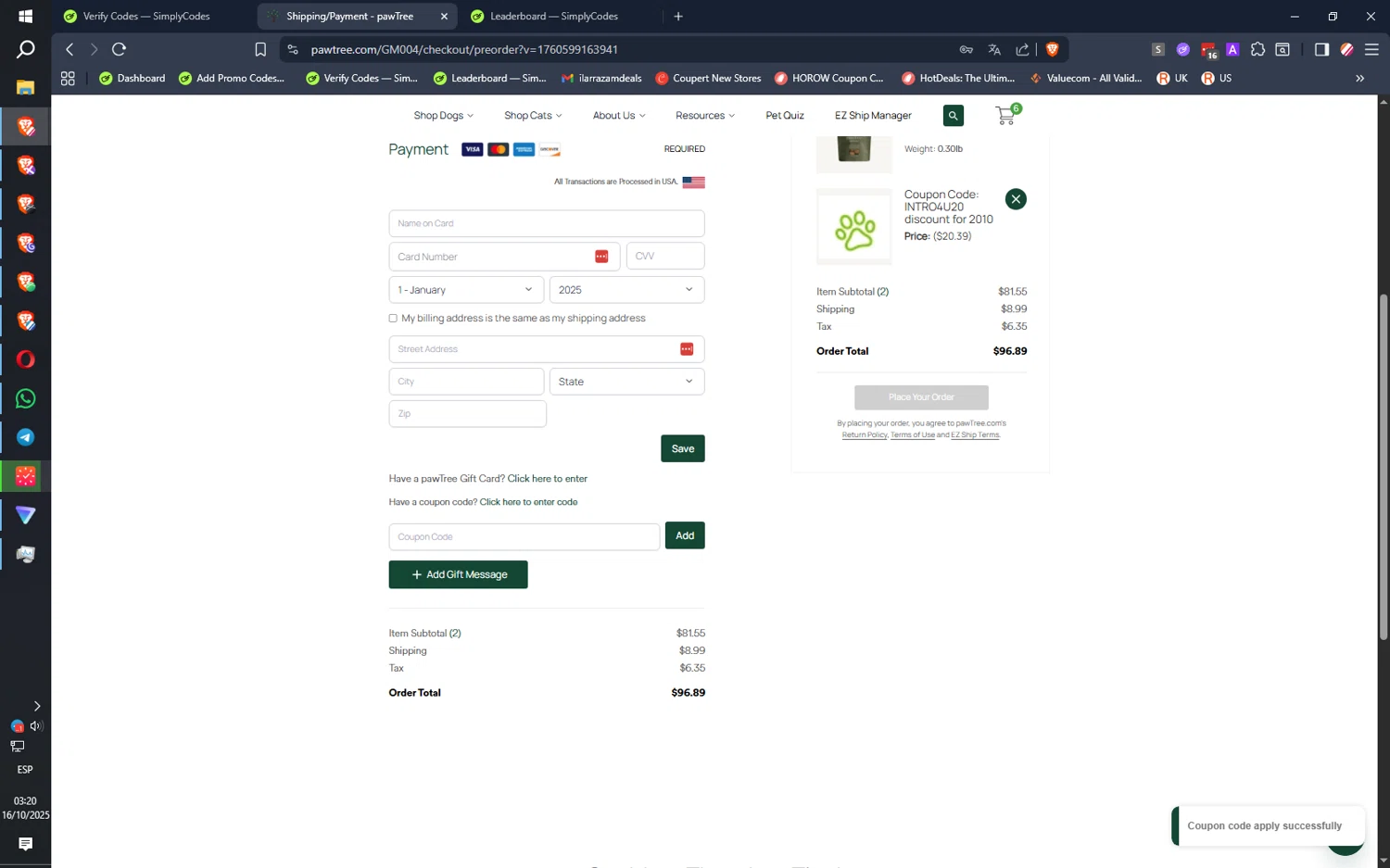Open WhatsApp from the taskbar

pyautogui.click(x=25, y=398)
